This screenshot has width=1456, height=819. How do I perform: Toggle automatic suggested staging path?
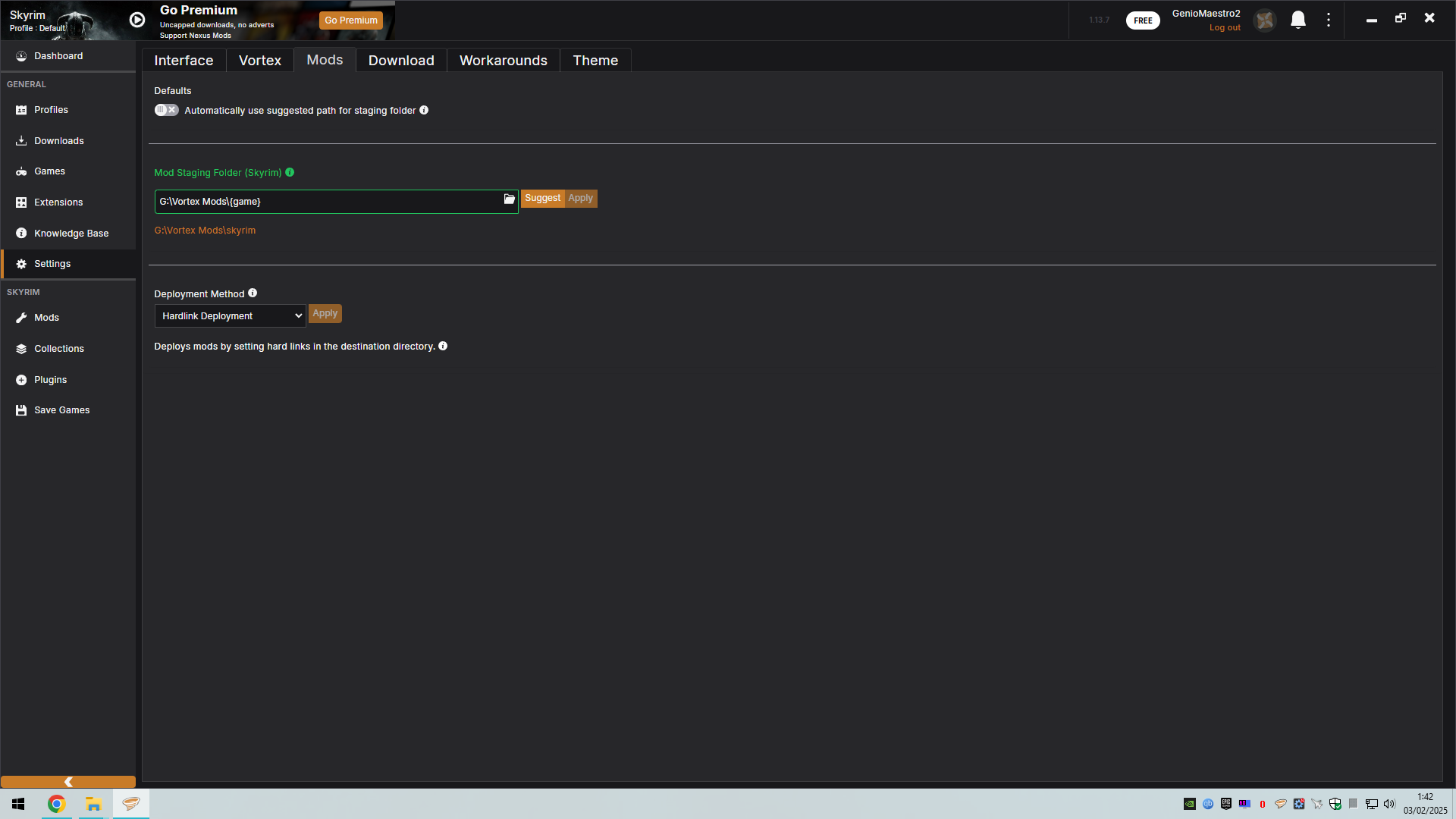(x=166, y=111)
